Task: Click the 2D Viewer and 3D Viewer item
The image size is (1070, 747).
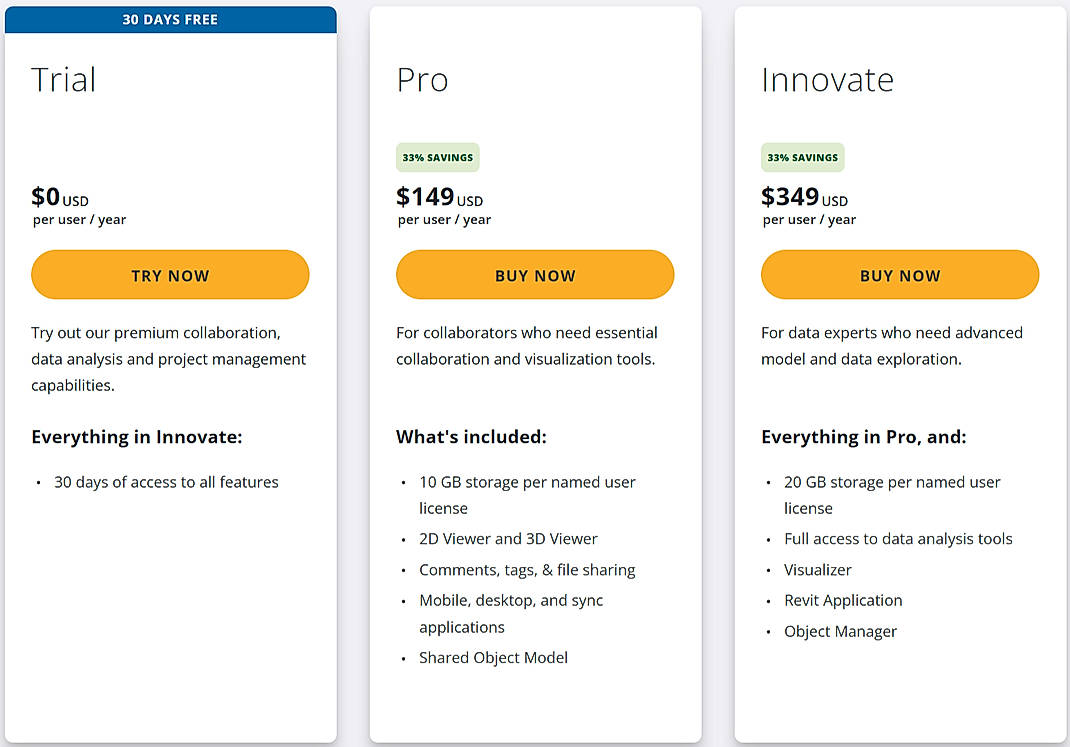Action: (x=508, y=538)
